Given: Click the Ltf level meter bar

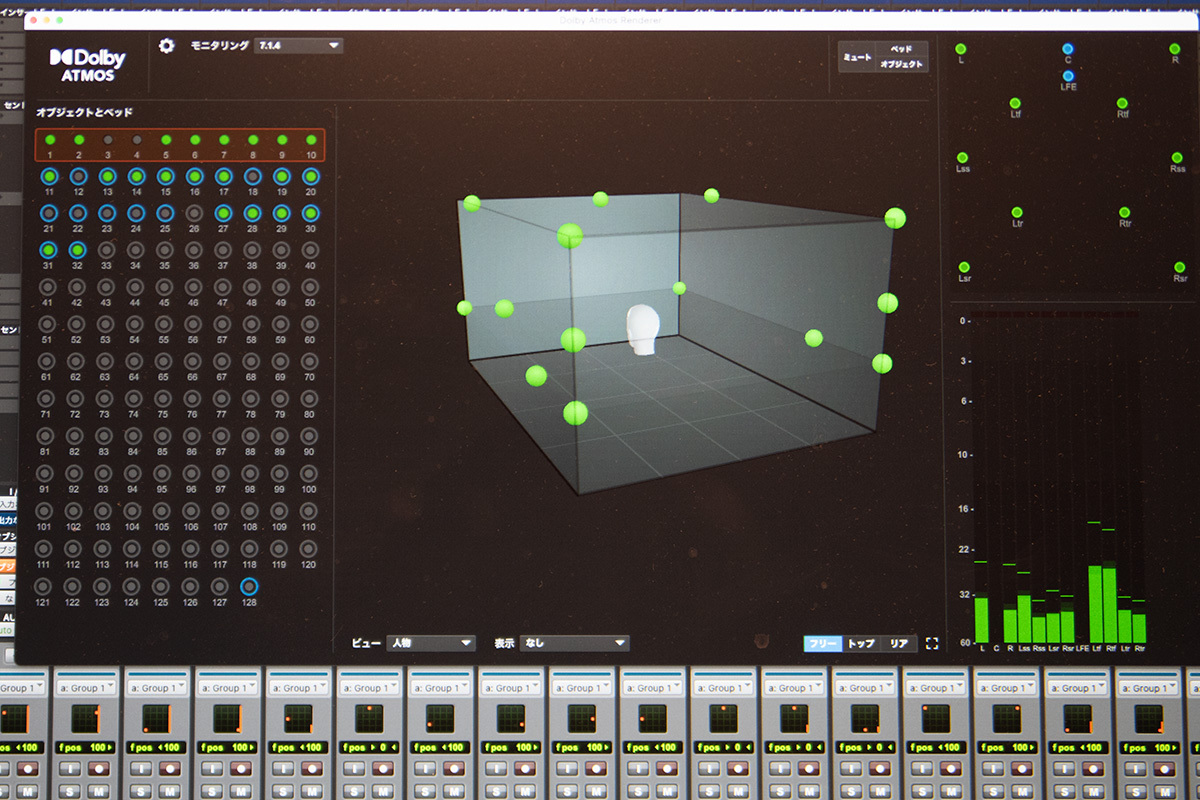Looking at the screenshot, I should (1096, 604).
